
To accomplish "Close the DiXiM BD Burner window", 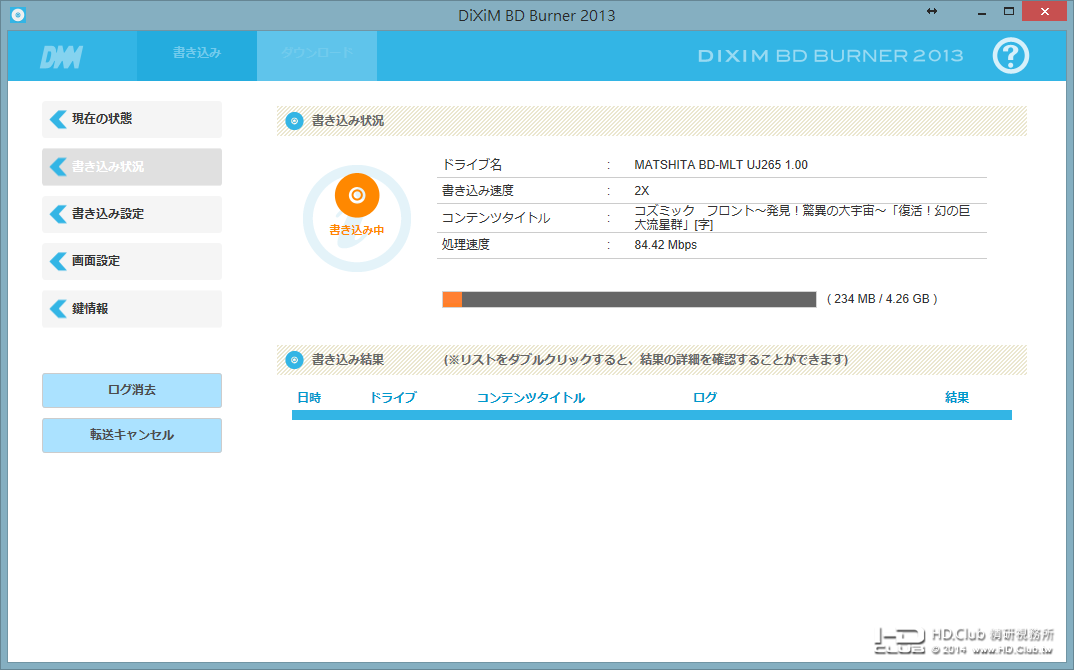I will click(1045, 12).
